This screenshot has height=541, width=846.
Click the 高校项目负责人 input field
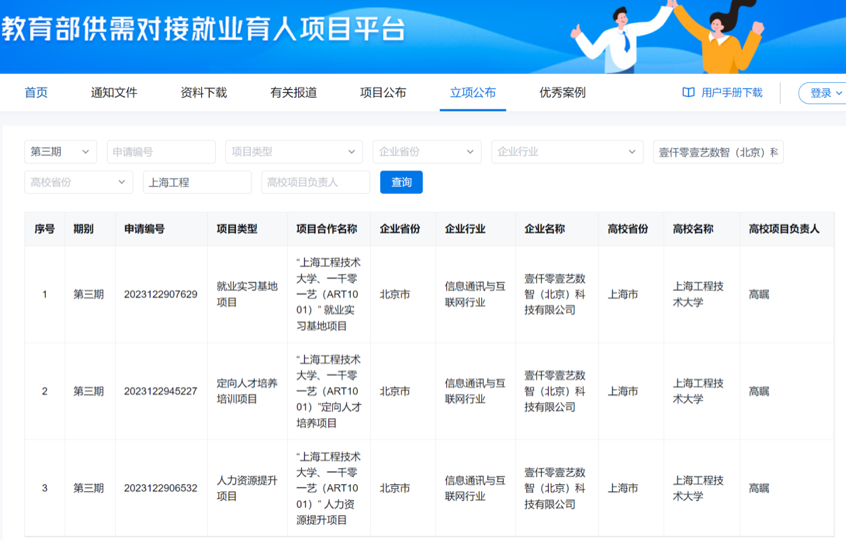pyautogui.click(x=315, y=182)
